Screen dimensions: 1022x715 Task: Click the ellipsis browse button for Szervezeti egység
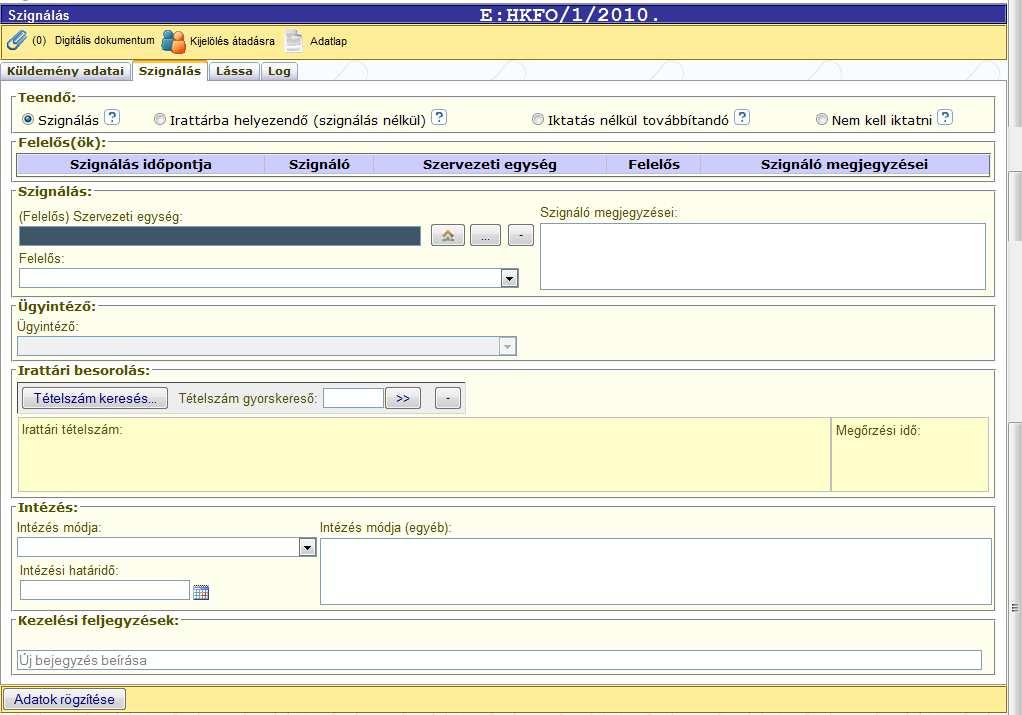486,235
